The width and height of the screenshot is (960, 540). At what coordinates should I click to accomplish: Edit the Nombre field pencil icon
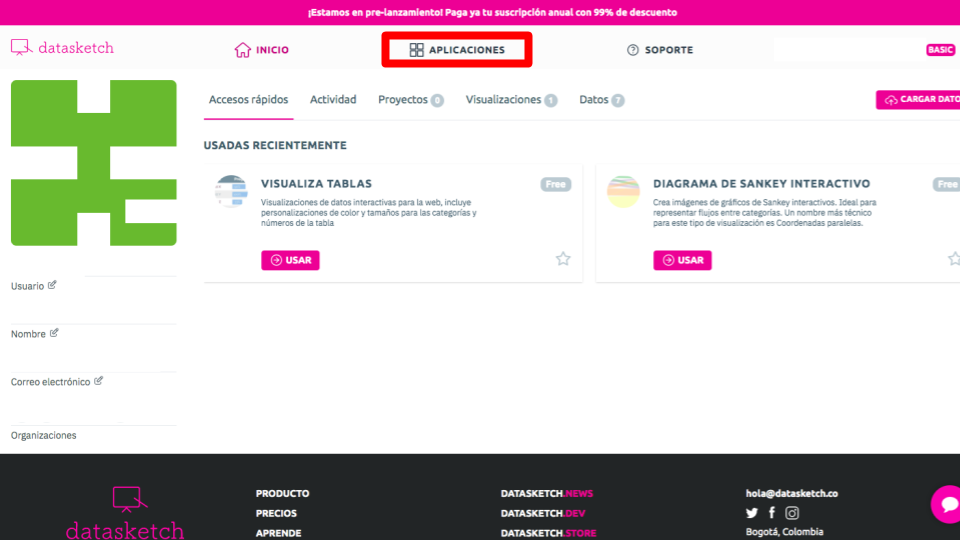pos(54,333)
